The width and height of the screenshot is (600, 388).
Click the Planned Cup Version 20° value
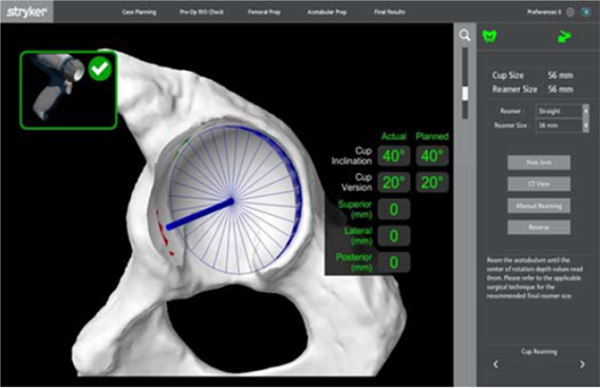pyautogui.click(x=432, y=183)
